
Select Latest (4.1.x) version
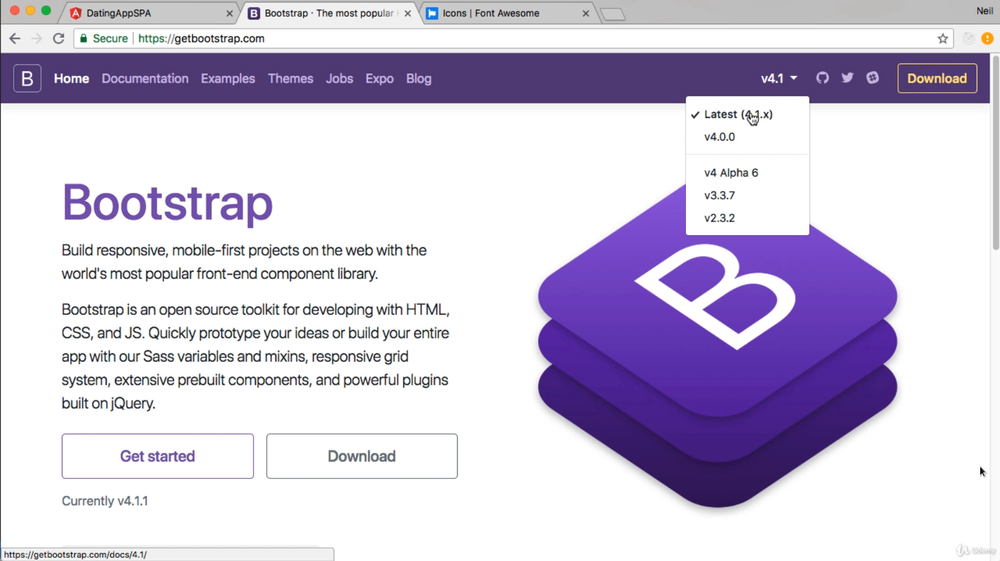click(738, 114)
